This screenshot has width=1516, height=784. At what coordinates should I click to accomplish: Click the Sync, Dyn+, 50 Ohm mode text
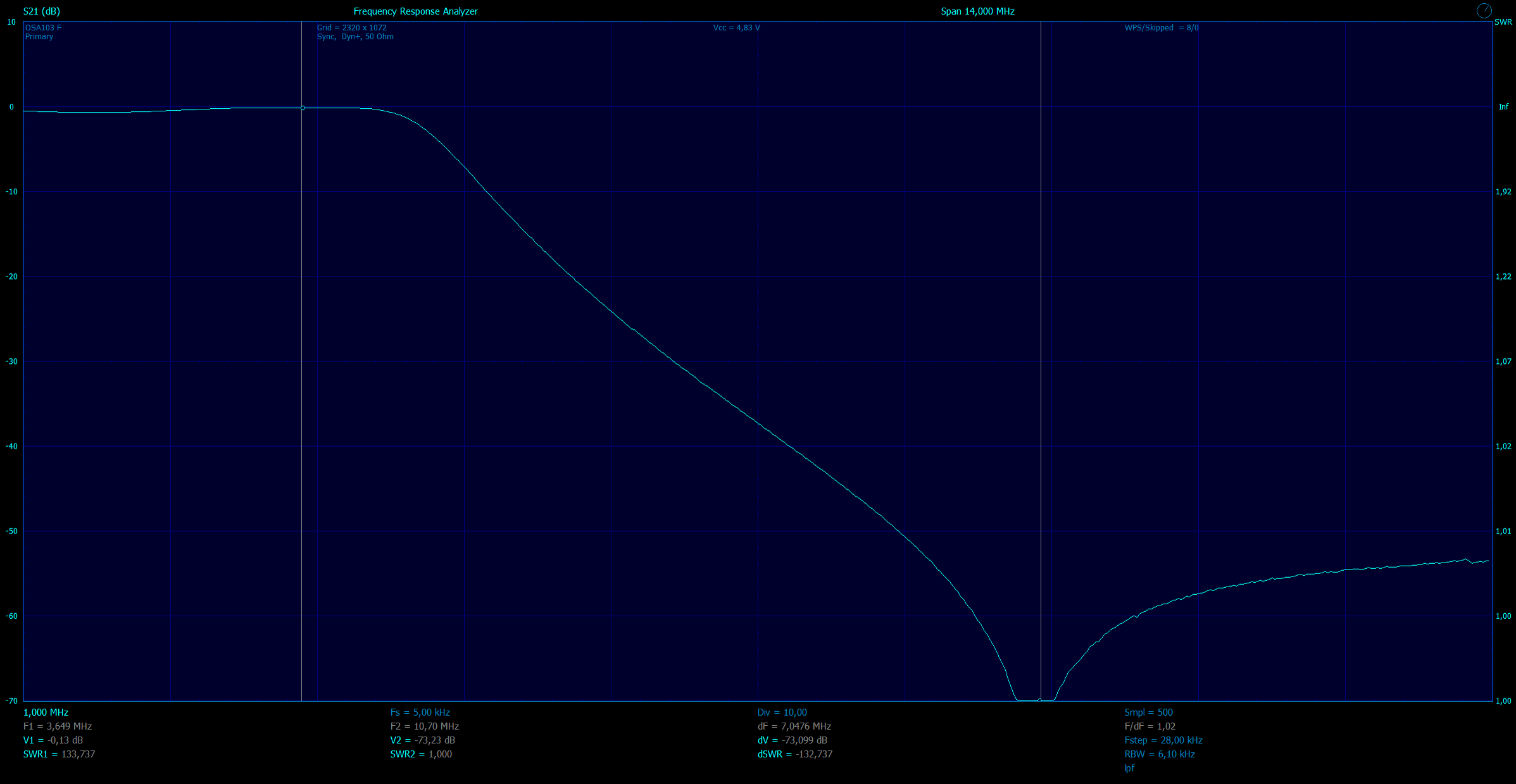pos(355,37)
